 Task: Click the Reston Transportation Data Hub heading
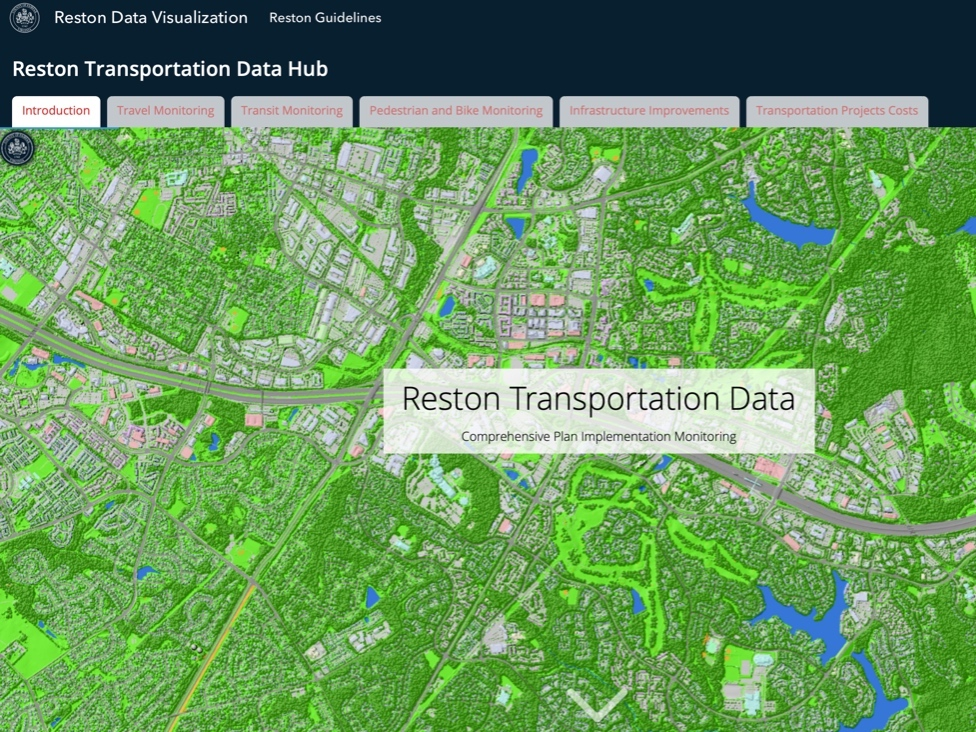[170, 69]
